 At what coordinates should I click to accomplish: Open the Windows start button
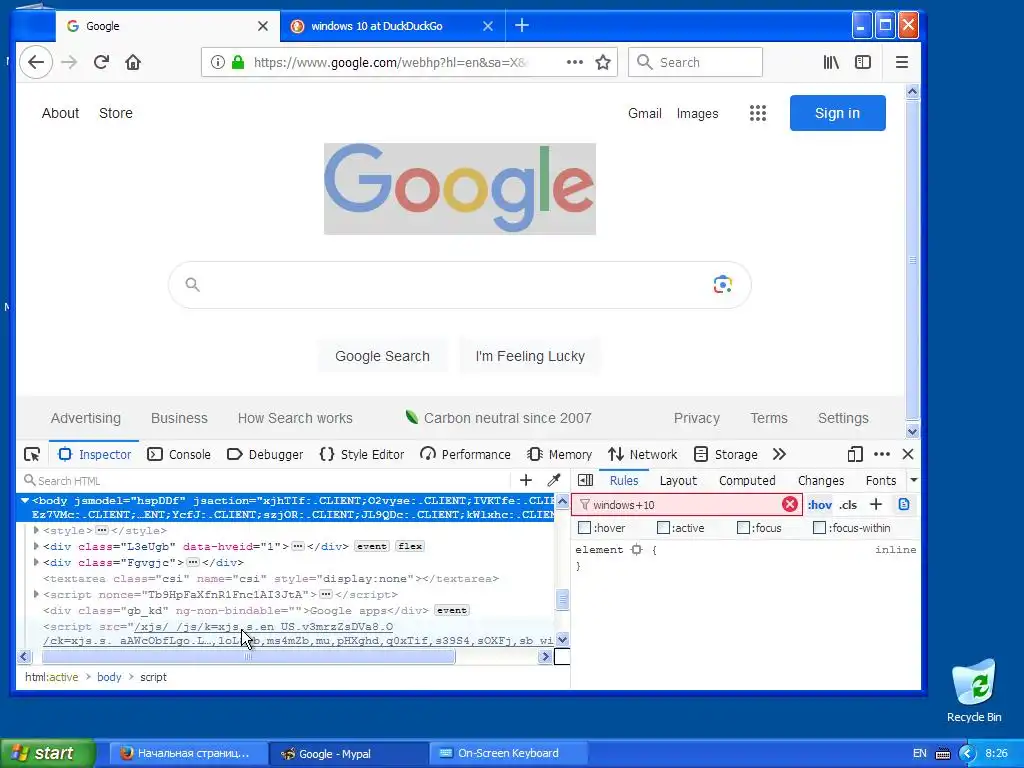tap(47, 753)
